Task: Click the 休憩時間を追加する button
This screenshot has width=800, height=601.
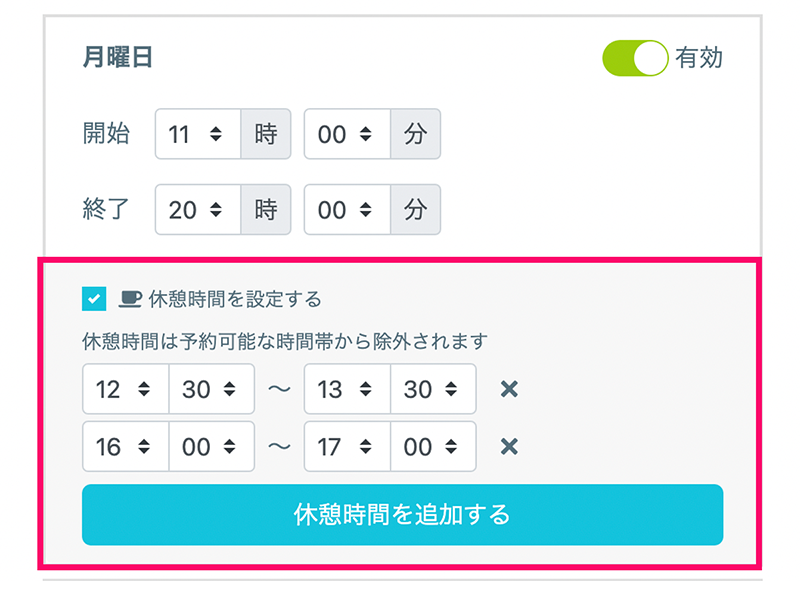Action: [x=402, y=515]
